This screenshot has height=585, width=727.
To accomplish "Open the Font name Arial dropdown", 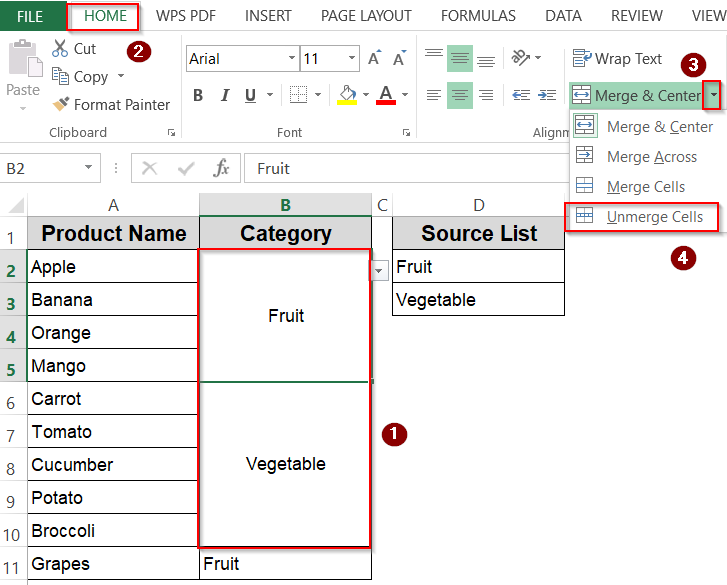I will pyautogui.click(x=291, y=59).
